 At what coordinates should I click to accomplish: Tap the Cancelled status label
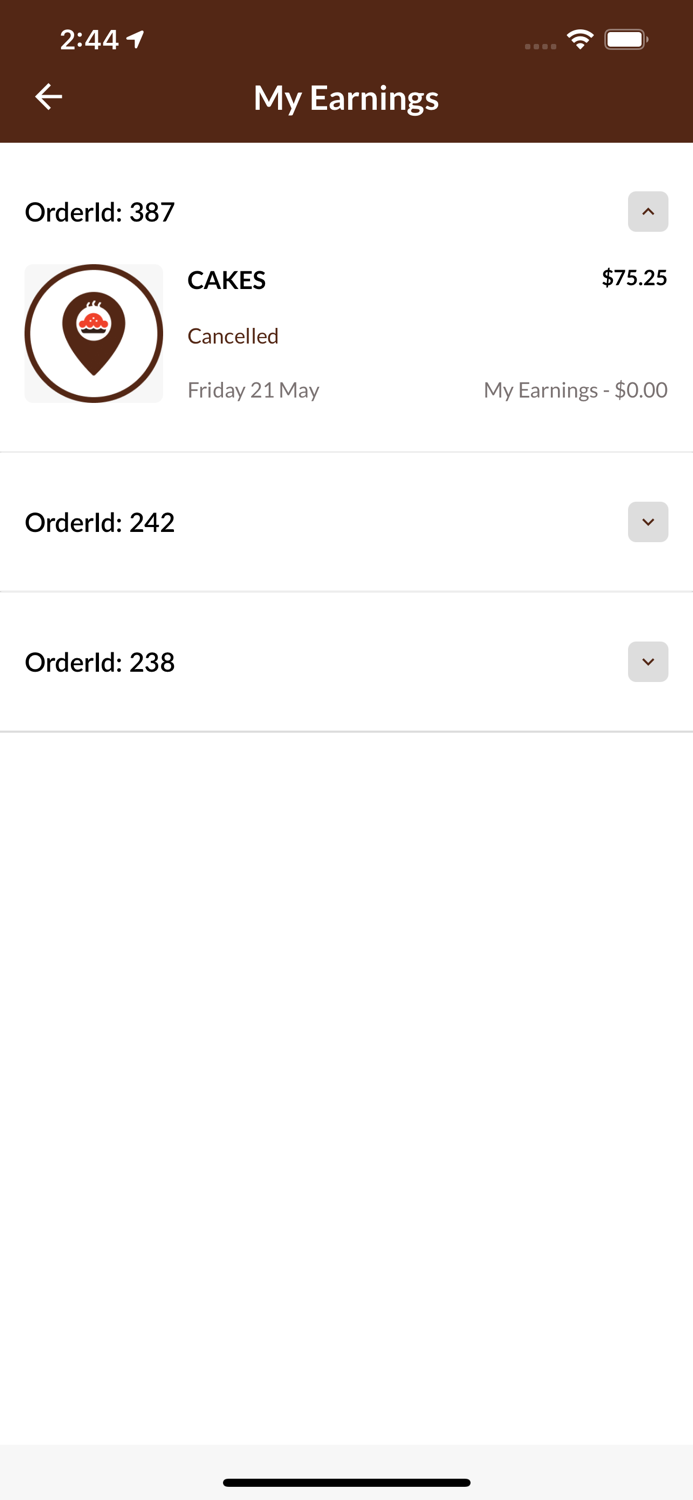pyautogui.click(x=233, y=336)
